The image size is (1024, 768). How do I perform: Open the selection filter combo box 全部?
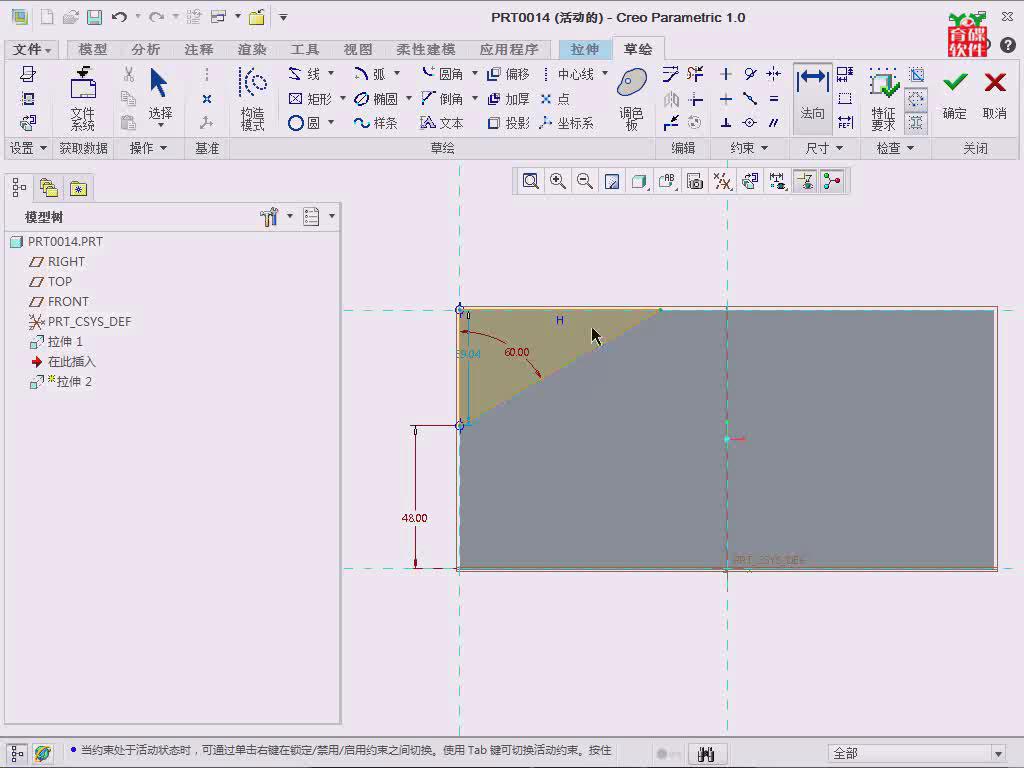(x=916, y=753)
